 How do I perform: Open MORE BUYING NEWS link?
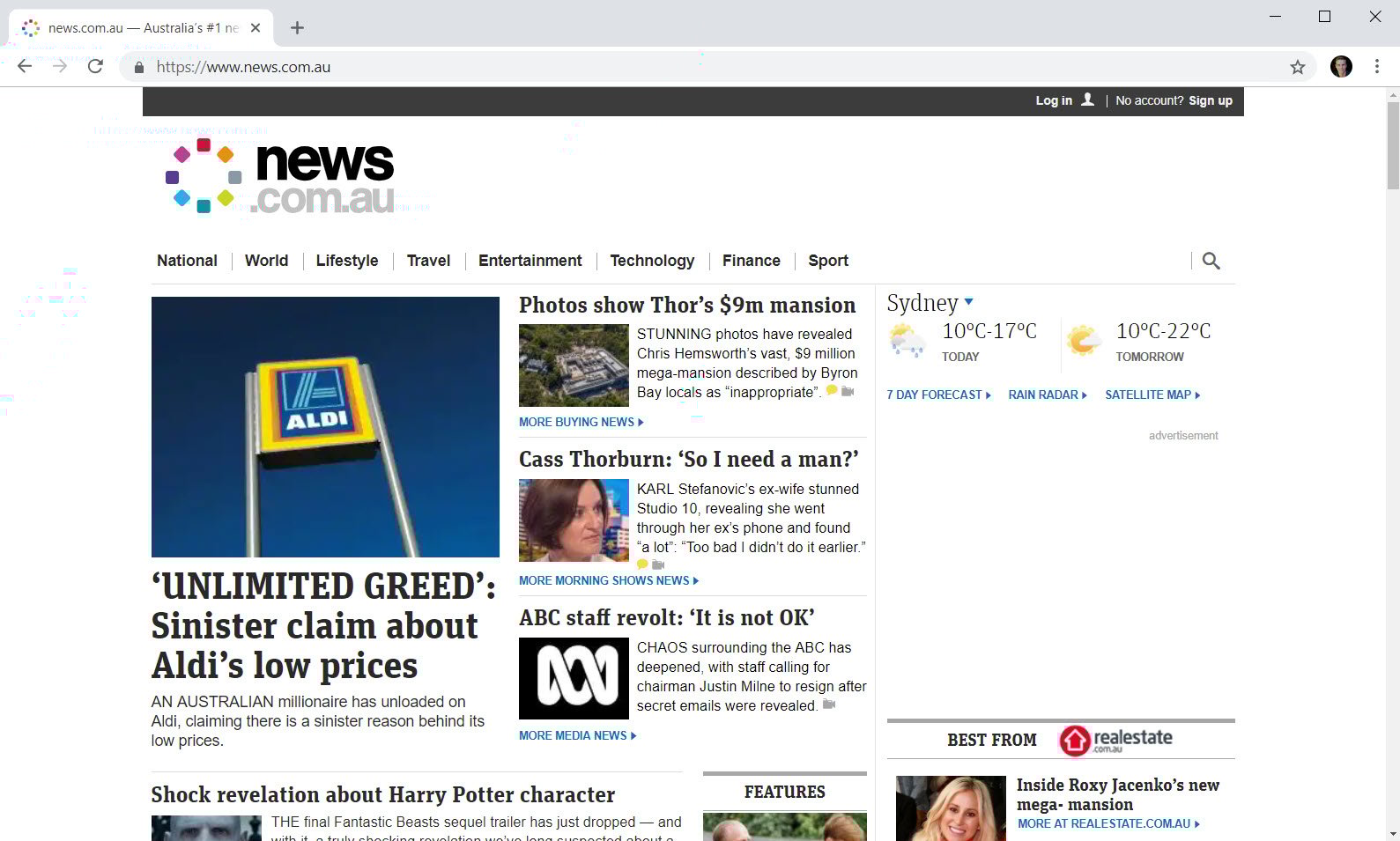581,422
